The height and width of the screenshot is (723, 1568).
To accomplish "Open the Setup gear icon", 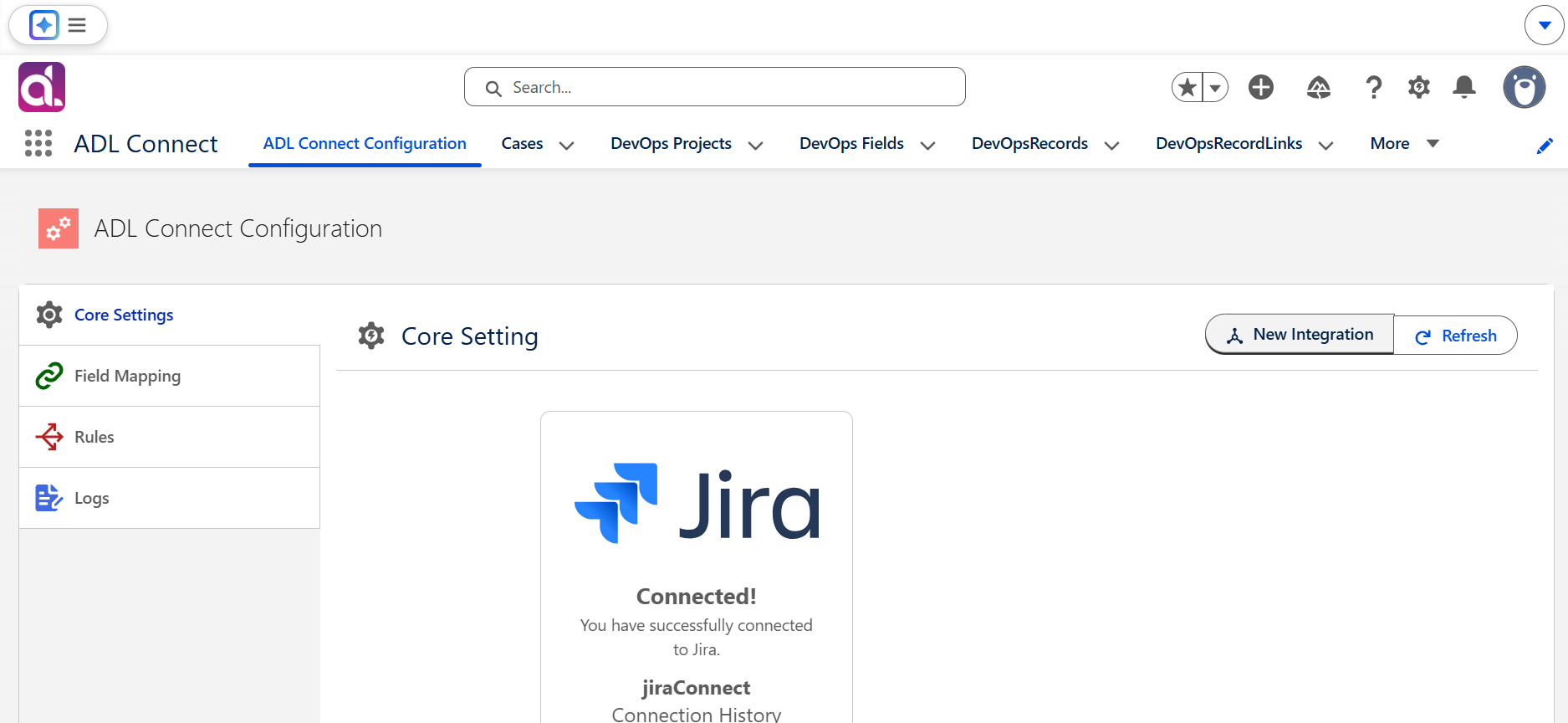I will click(1418, 87).
